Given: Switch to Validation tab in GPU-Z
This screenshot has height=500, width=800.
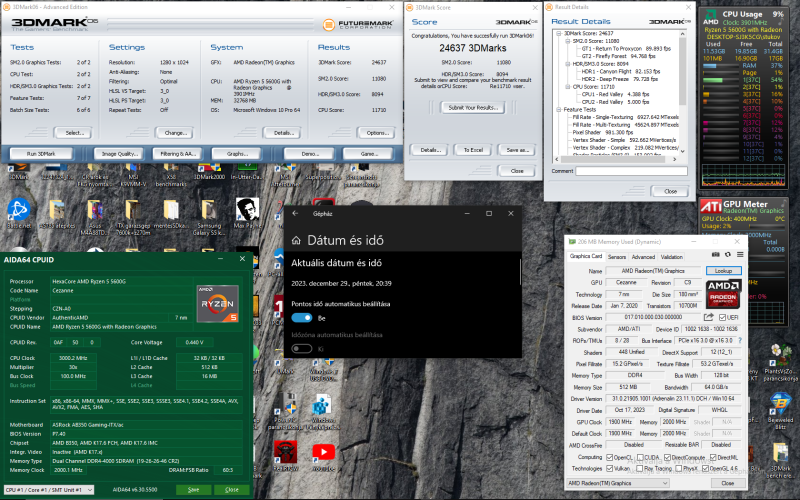Looking at the screenshot, I should (671, 257).
